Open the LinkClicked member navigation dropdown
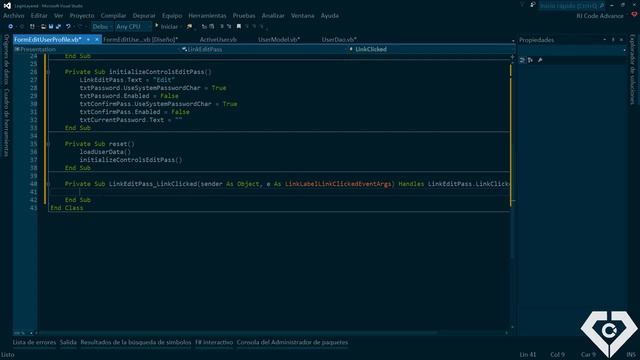The height and width of the screenshot is (360, 640). [x=432, y=49]
